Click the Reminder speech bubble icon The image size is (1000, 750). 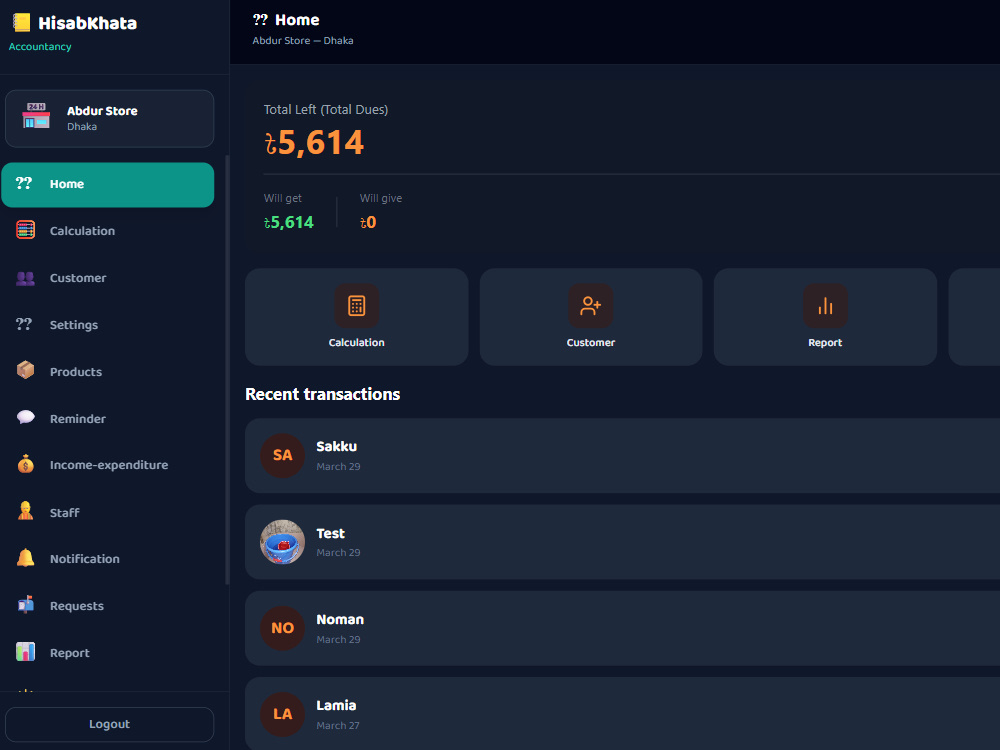pos(26,418)
